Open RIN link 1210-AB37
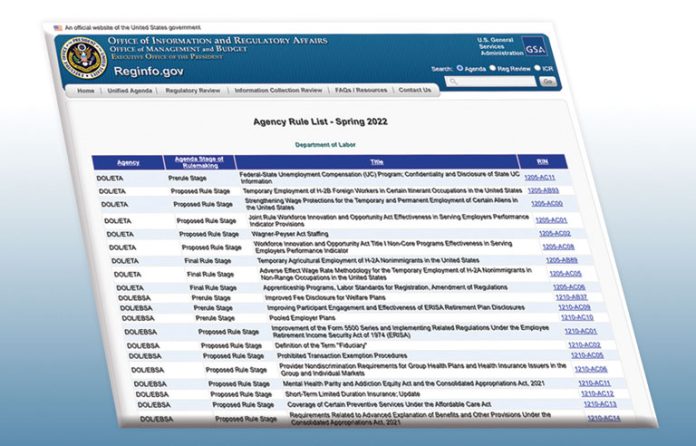Viewport: 696px width, 446px height. coord(571,297)
